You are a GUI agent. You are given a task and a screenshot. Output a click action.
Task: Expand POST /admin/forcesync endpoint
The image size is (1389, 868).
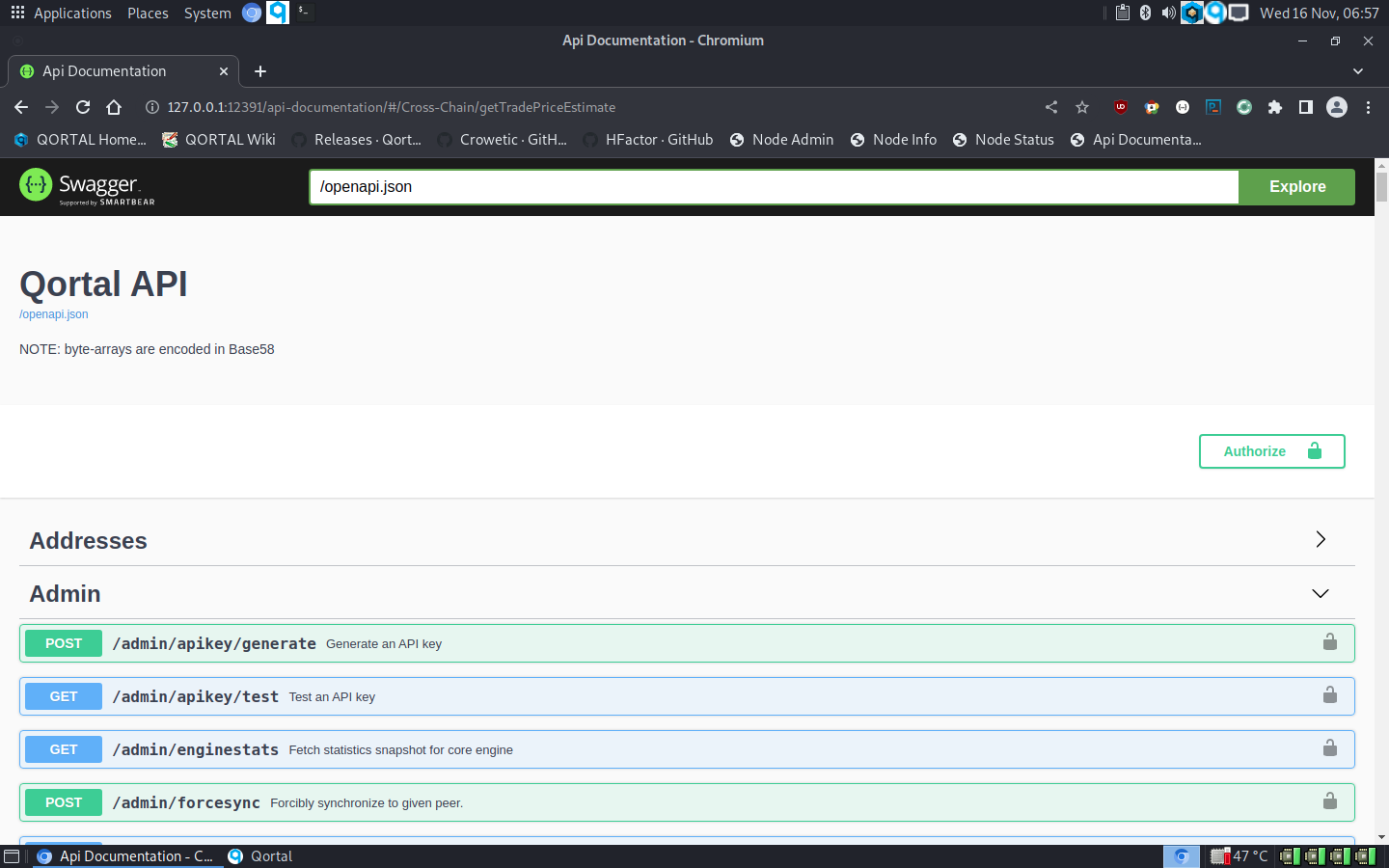pos(687,802)
